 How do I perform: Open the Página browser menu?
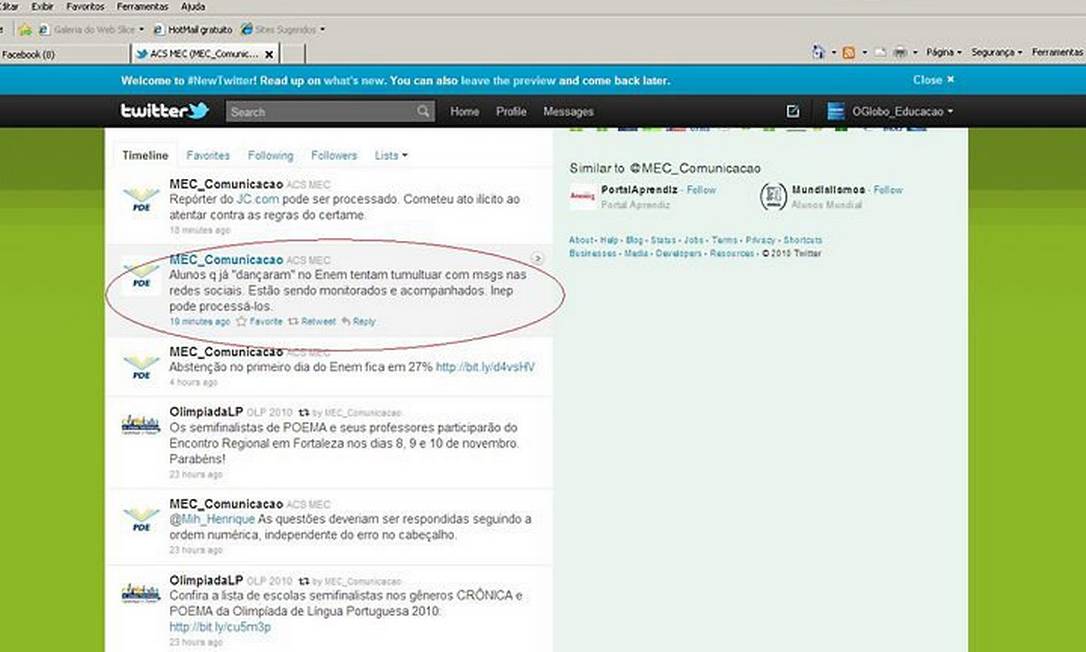click(x=943, y=52)
